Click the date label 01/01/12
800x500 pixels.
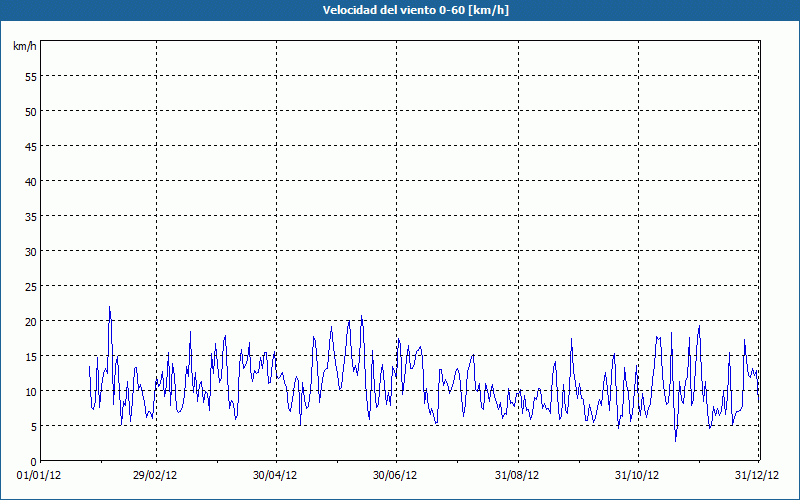pyautogui.click(x=39, y=476)
